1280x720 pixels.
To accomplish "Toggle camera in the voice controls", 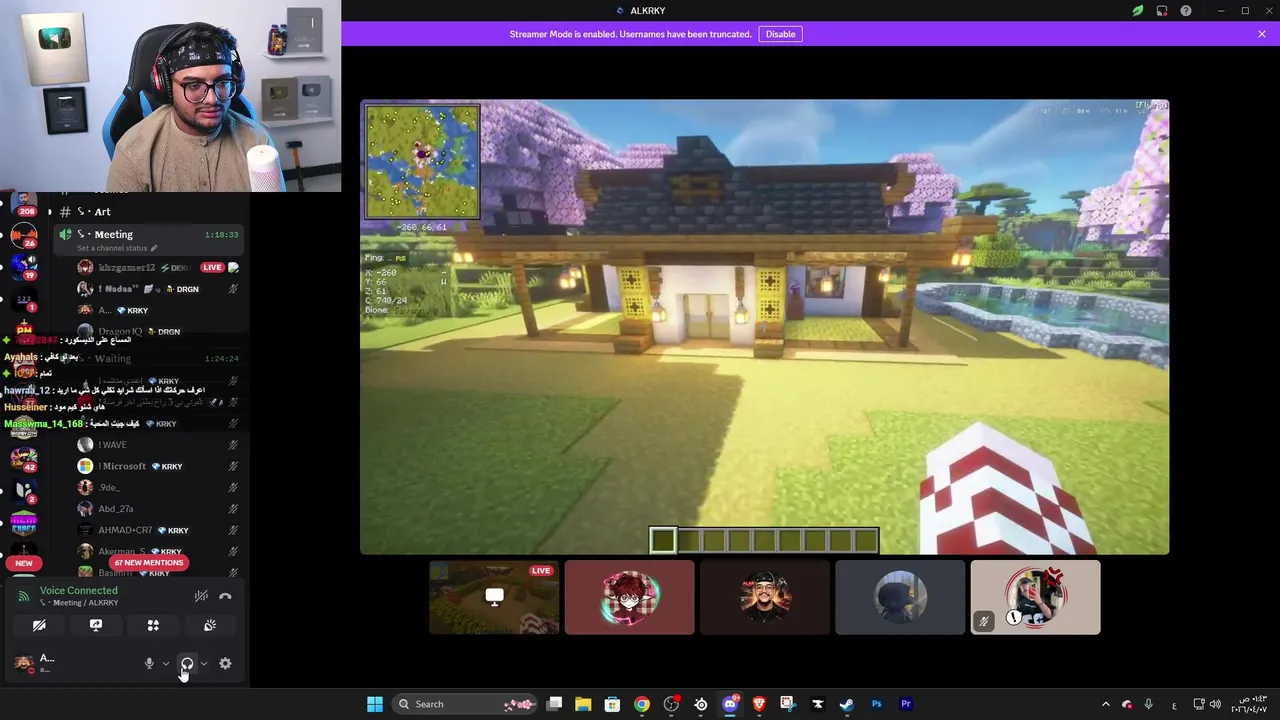I will [x=39, y=625].
